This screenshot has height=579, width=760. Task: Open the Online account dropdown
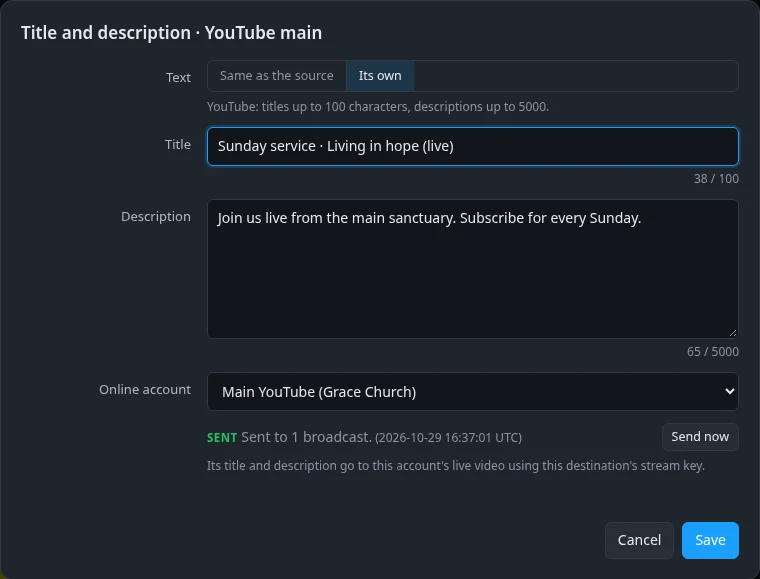473,391
